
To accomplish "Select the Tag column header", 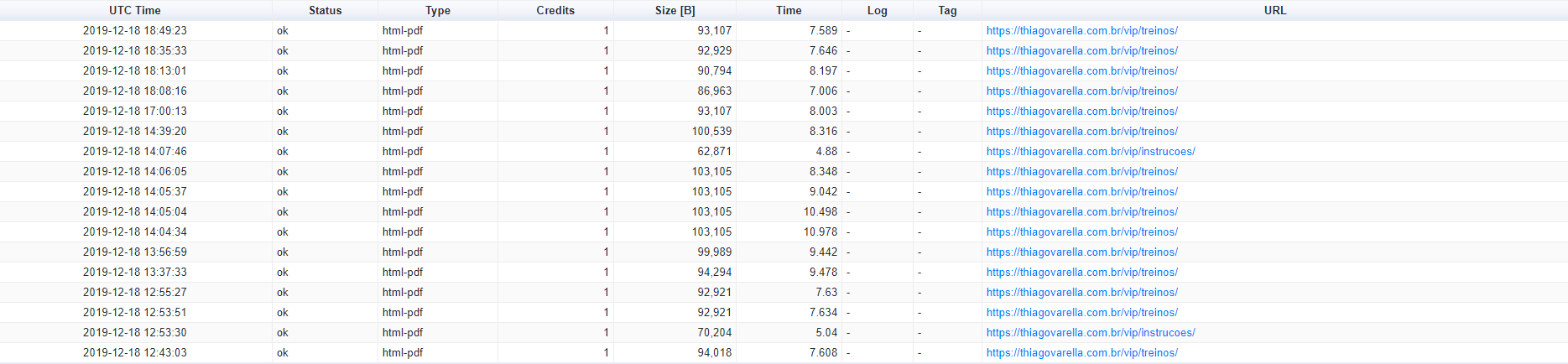I will [x=947, y=11].
